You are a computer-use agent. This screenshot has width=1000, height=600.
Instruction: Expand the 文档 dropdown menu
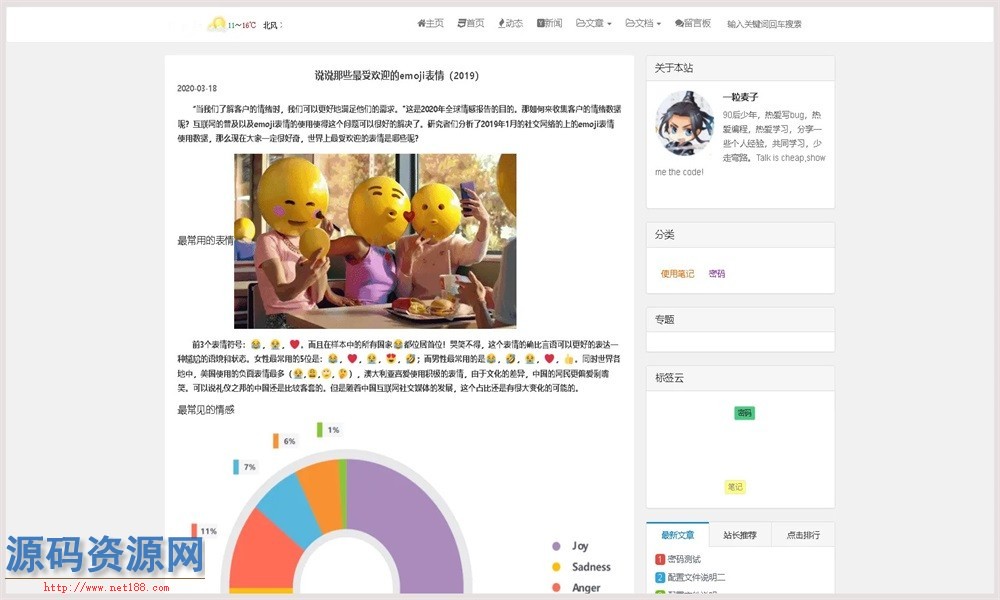coord(643,24)
